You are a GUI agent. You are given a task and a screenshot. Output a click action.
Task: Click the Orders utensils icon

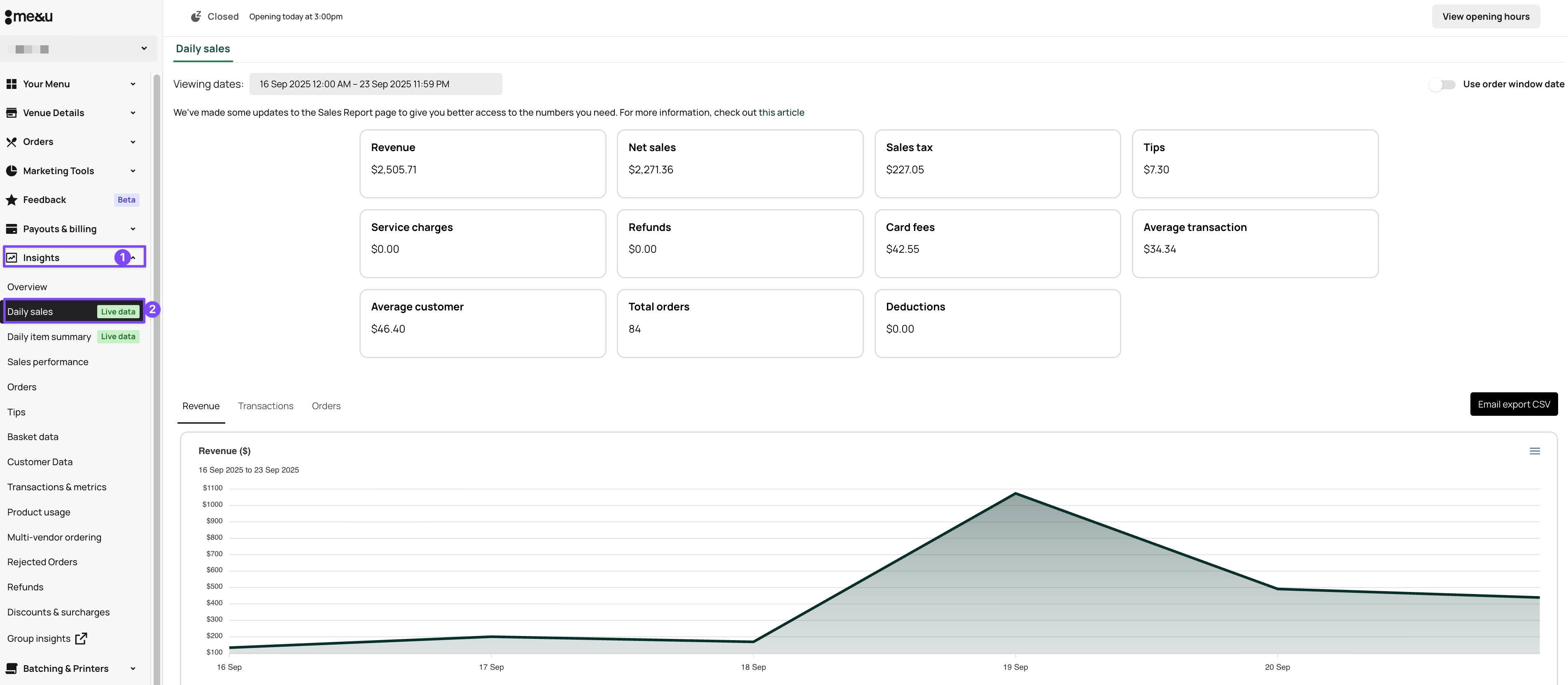click(x=12, y=142)
